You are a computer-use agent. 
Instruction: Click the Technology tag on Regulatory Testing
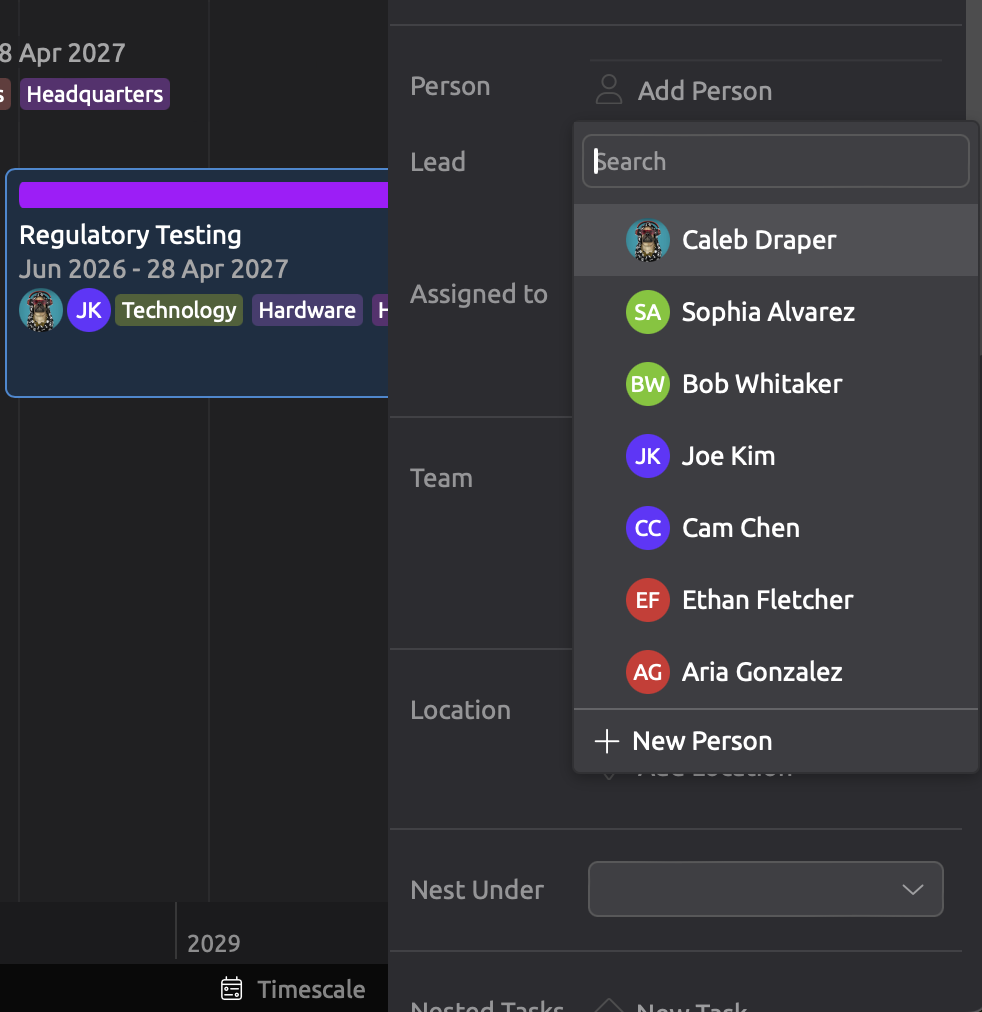click(179, 310)
